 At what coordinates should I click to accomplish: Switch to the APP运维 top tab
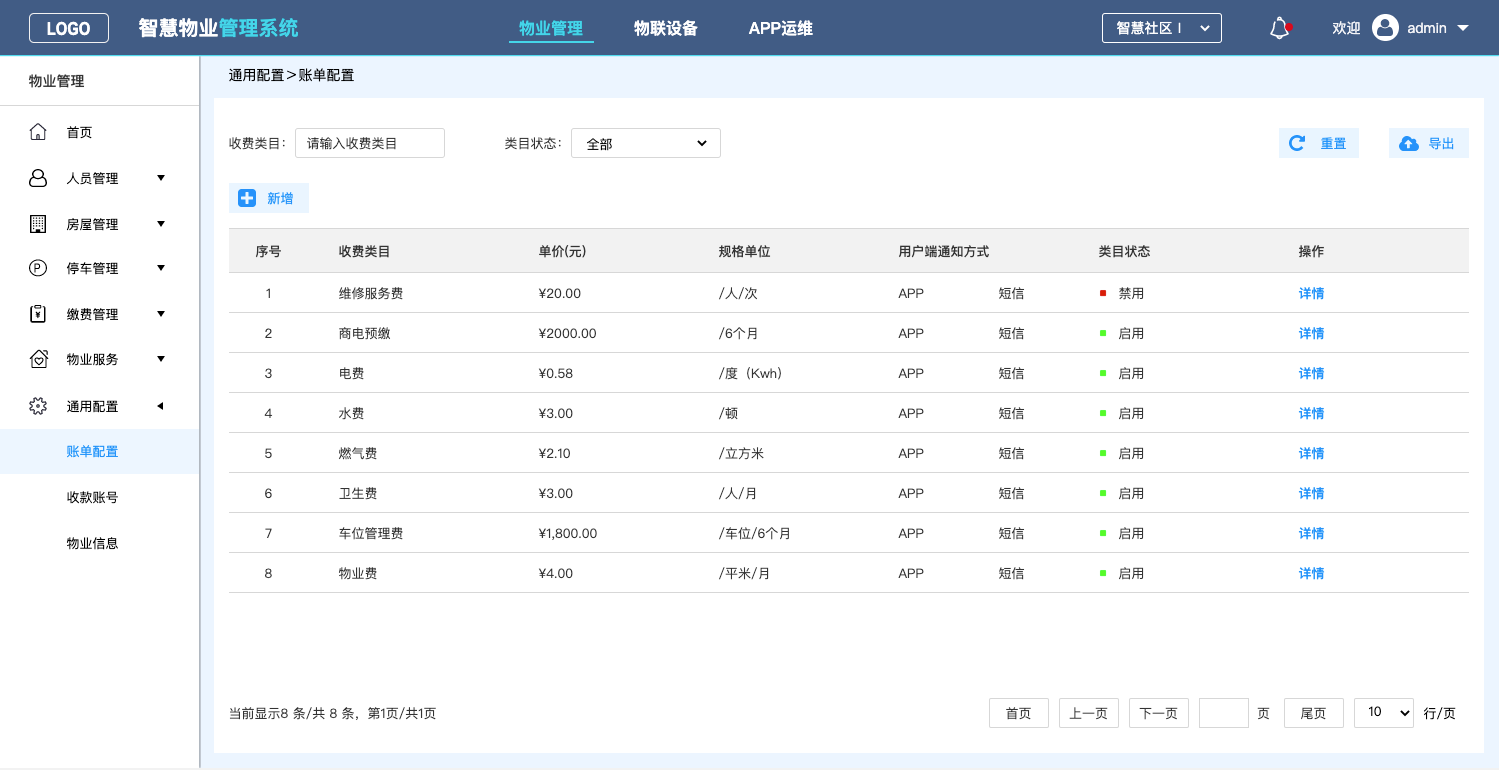point(781,28)
